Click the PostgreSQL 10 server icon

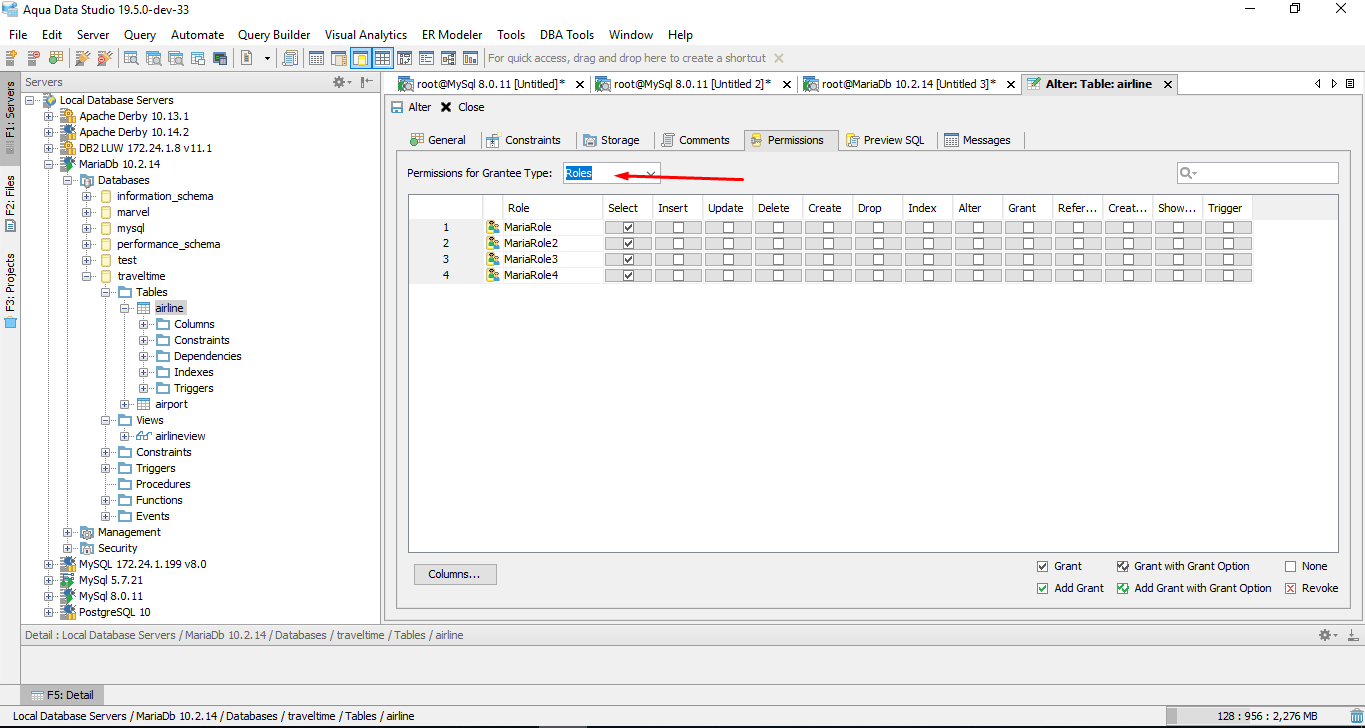(x=68, y=612)
